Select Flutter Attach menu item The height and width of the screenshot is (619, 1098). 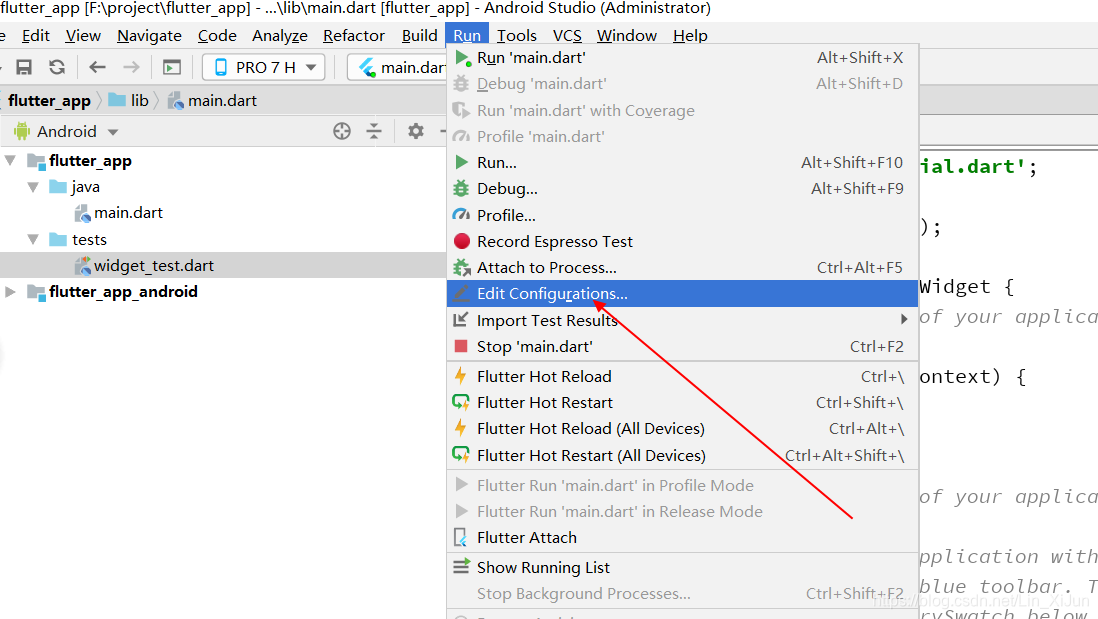coord(683,538)
